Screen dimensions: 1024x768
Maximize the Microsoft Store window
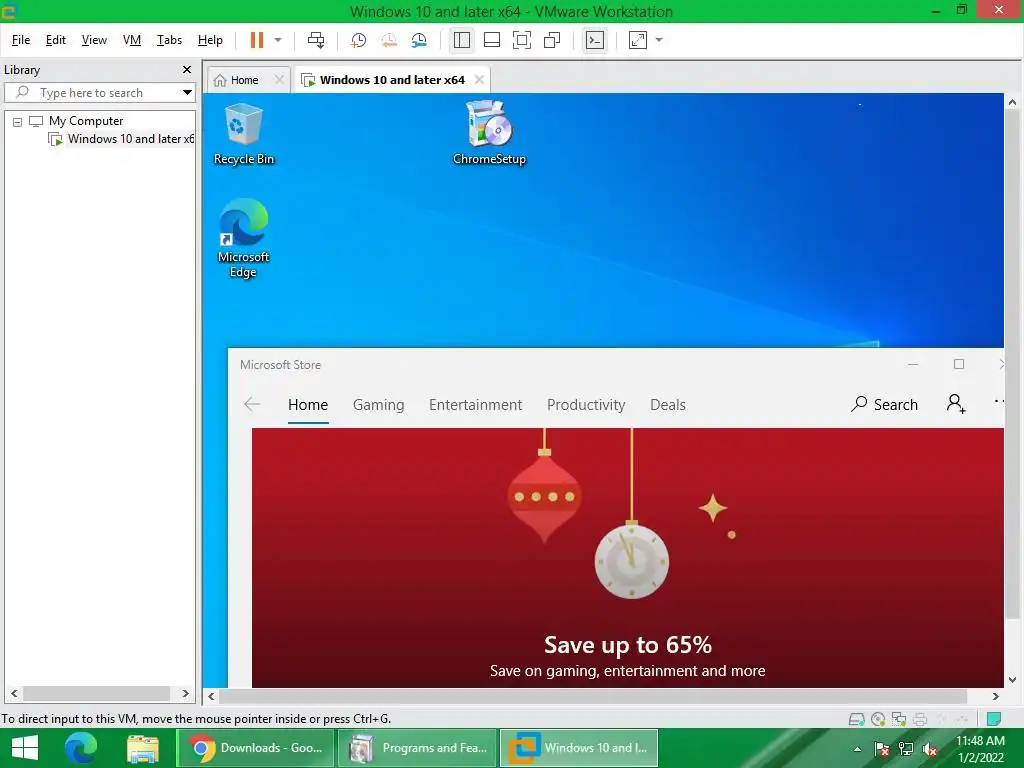coord(959,364)
